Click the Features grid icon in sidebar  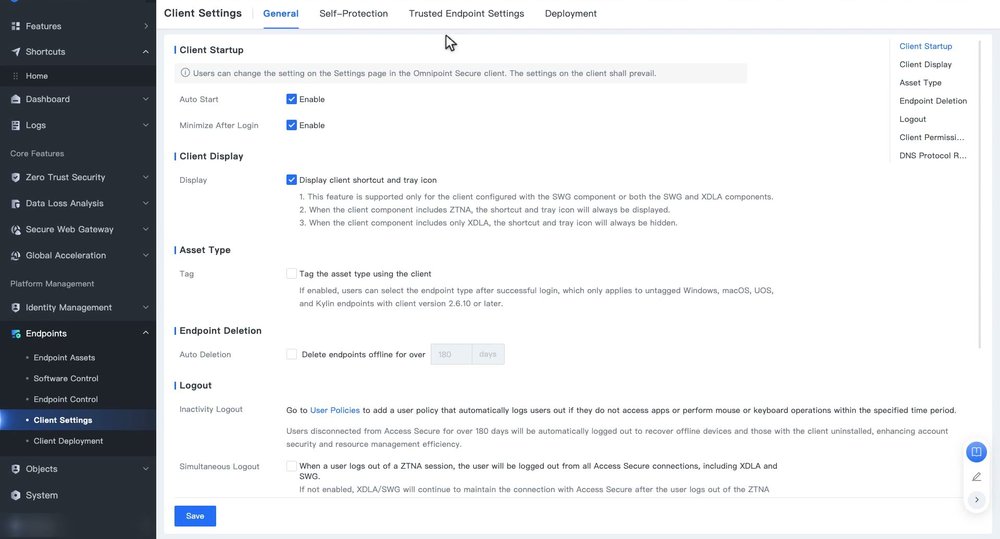[15, 26]
